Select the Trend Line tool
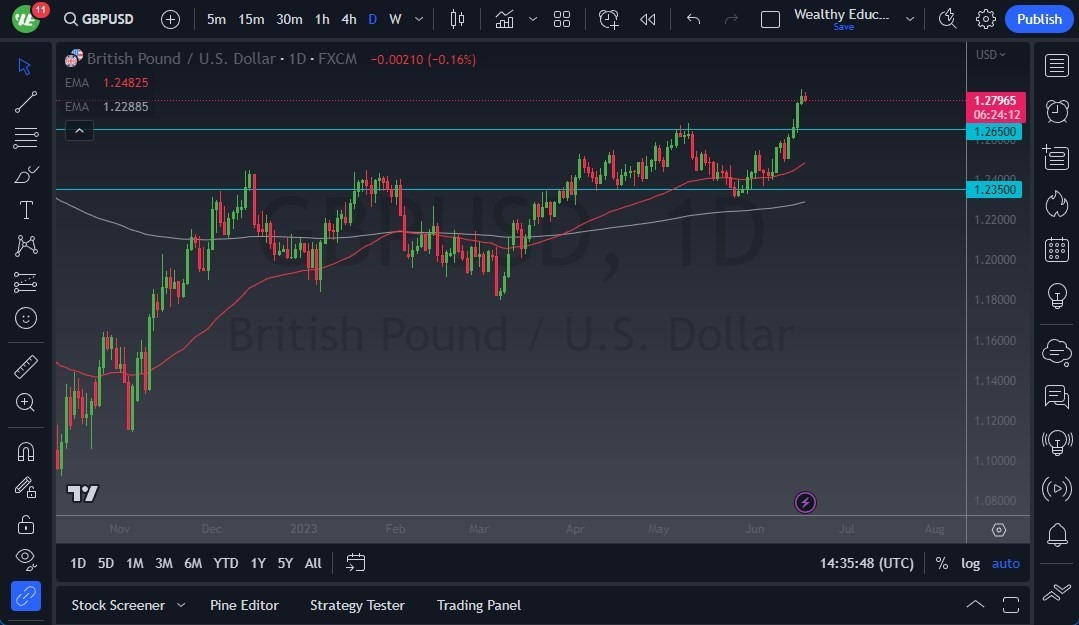This screenshot has width=1079, height=625. (x=26, y=102)
